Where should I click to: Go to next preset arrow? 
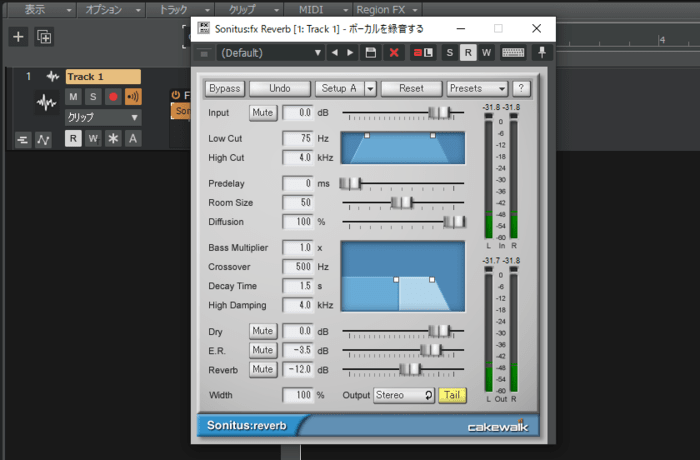pos(350,53)
